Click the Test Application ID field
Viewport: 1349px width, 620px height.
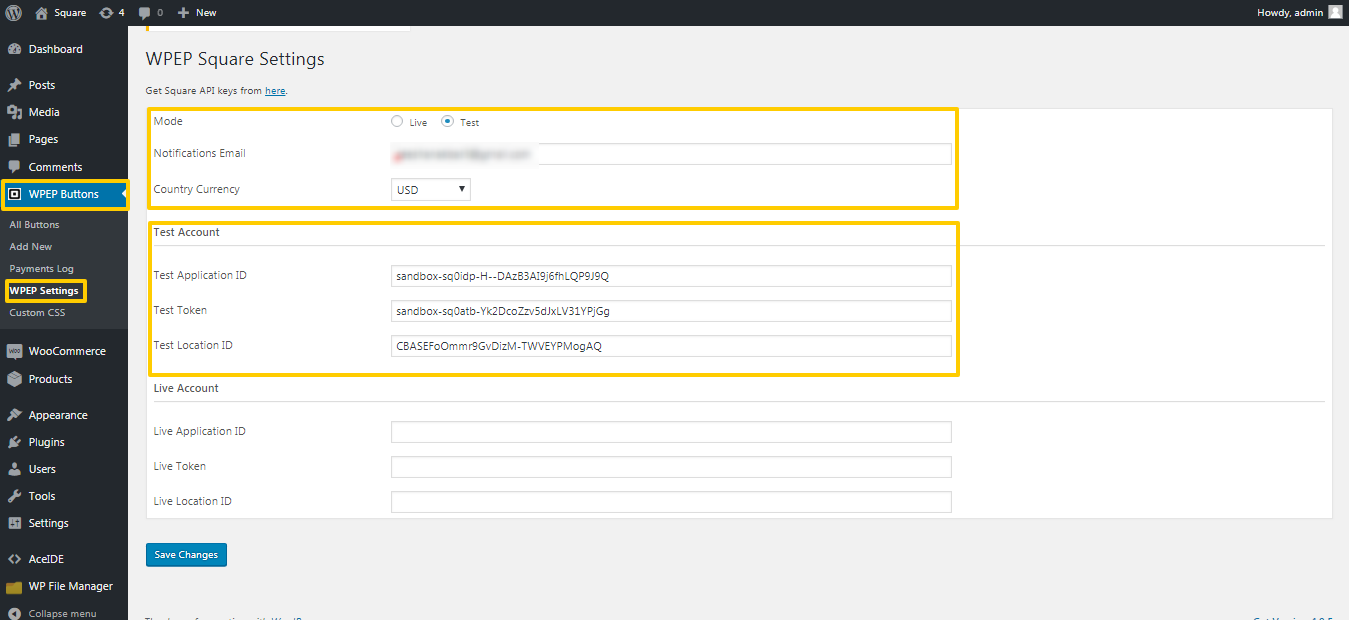click(671, 276)
